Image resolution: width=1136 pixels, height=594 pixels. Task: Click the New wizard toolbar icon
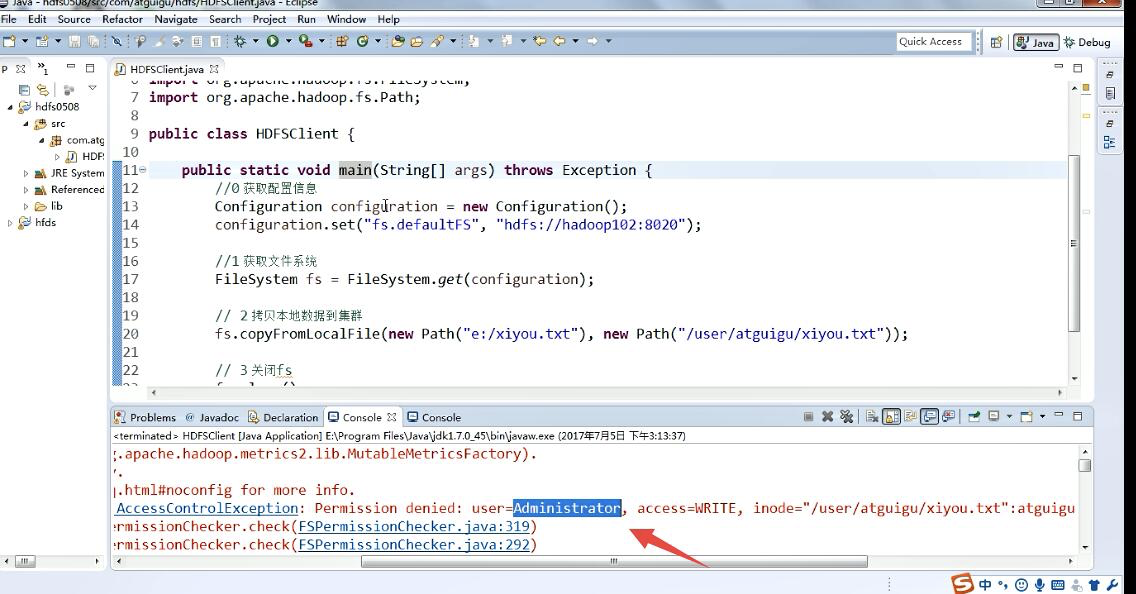pos(9,41)
